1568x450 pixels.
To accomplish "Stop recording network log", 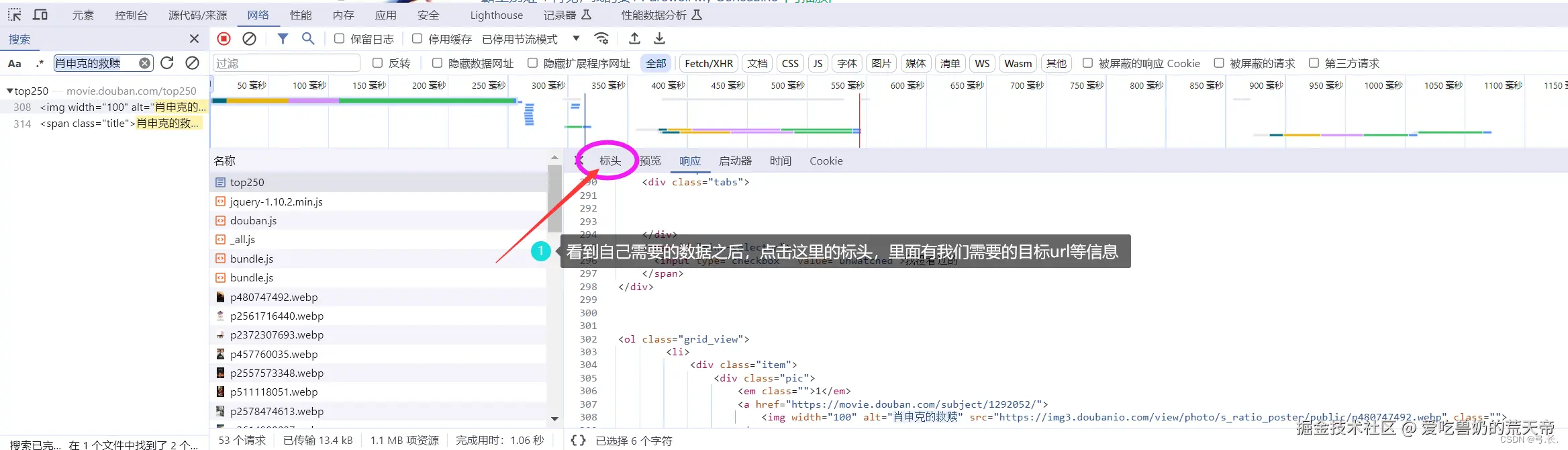I will pos(224,39).
